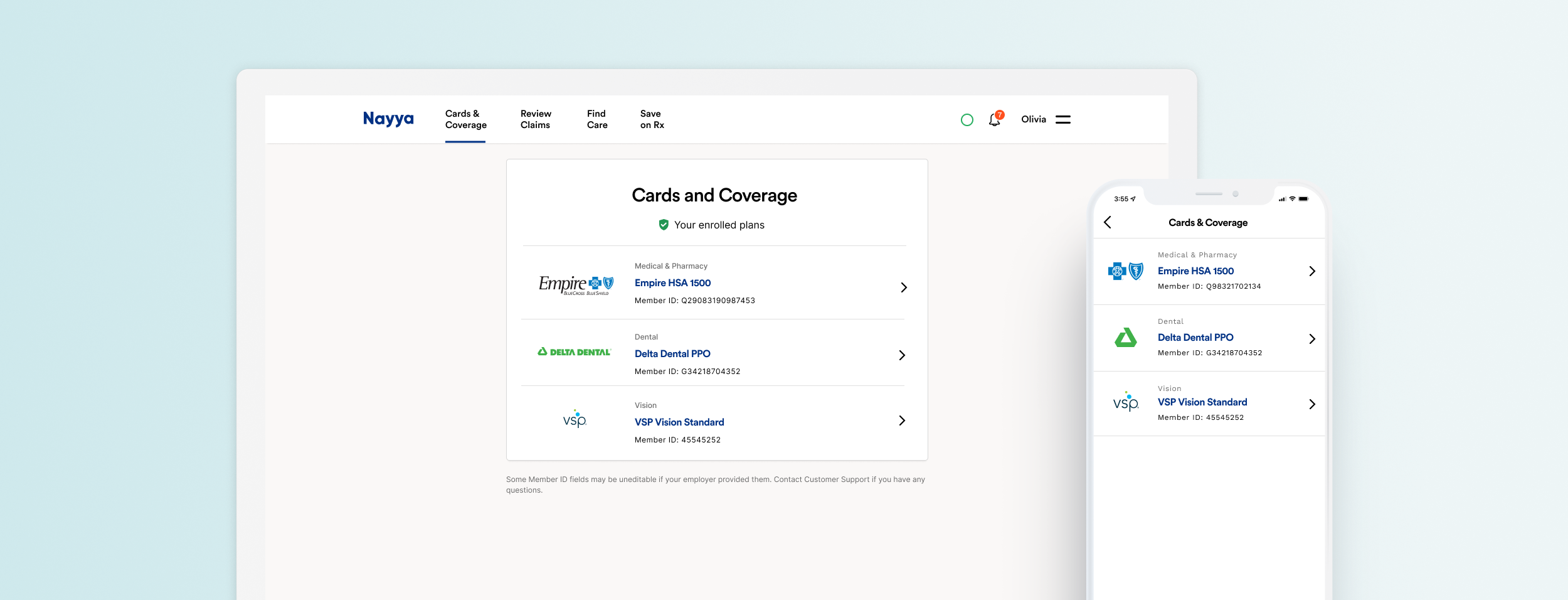This screenshot has width=1568, height=600.
Task: Click the Olivia user name
Action: pyautogui.click(x=1034, y=119)
